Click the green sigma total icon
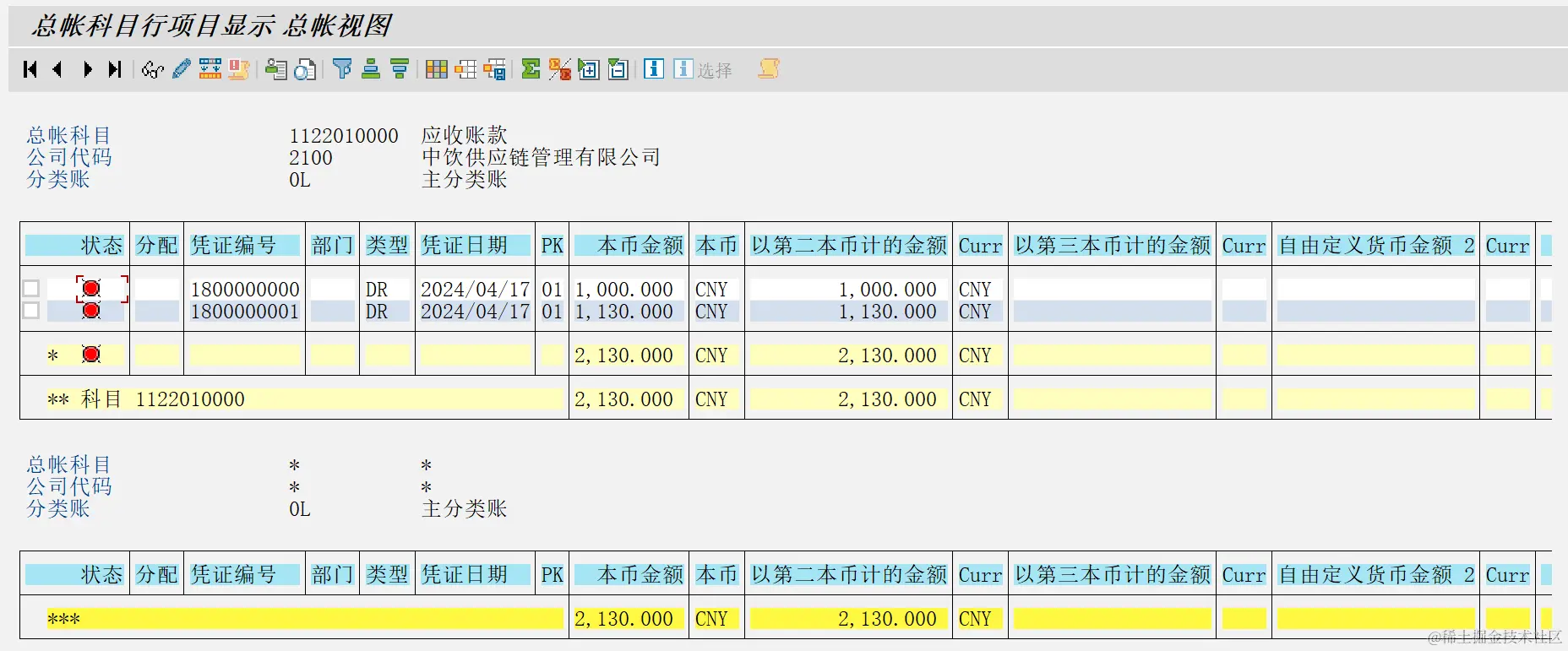 [x=531, y=69]
